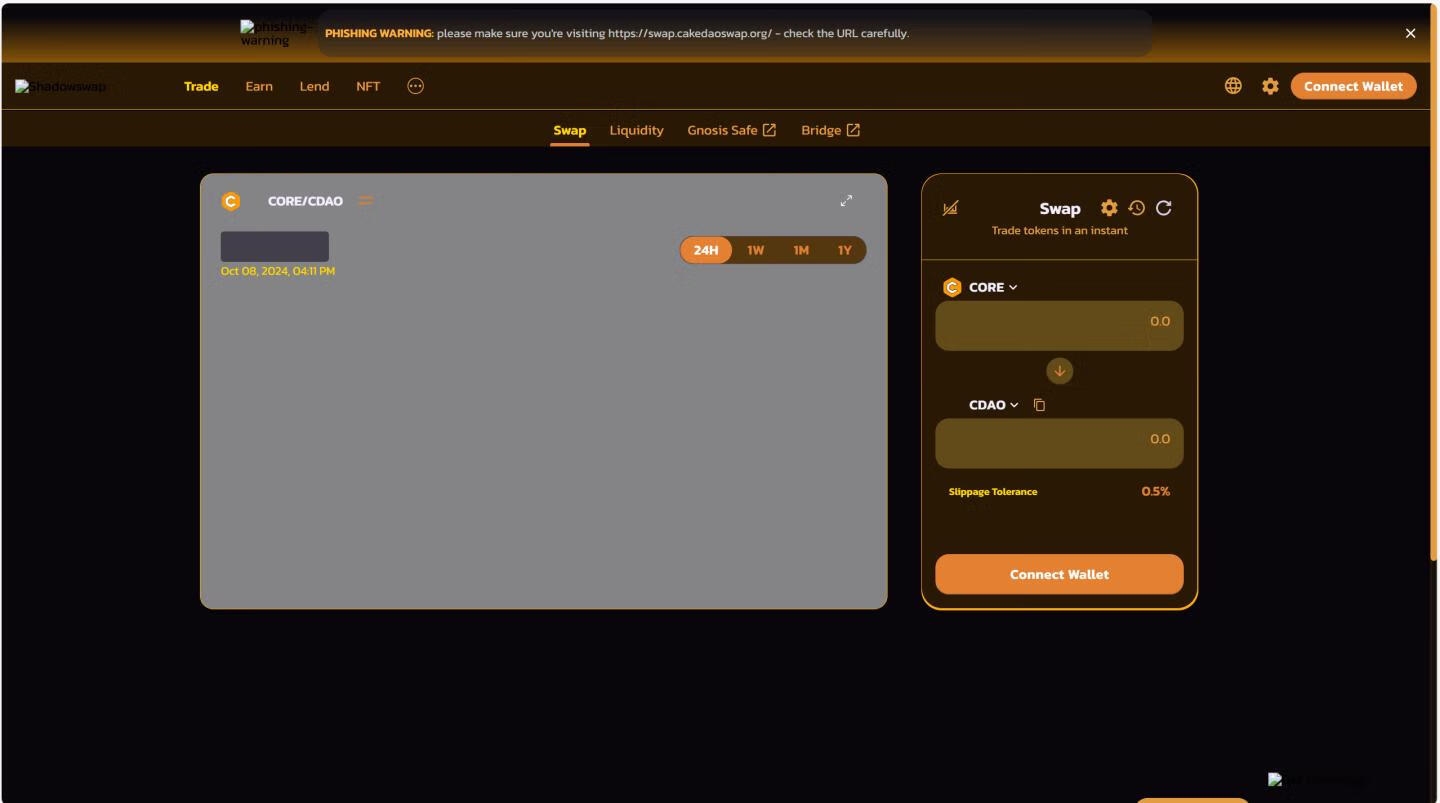Image resolution: width=1440 pixels, height=803 pixels.
Task: Set chart range to 1Y
Action: pyautogui.click(x=844, y=250)
